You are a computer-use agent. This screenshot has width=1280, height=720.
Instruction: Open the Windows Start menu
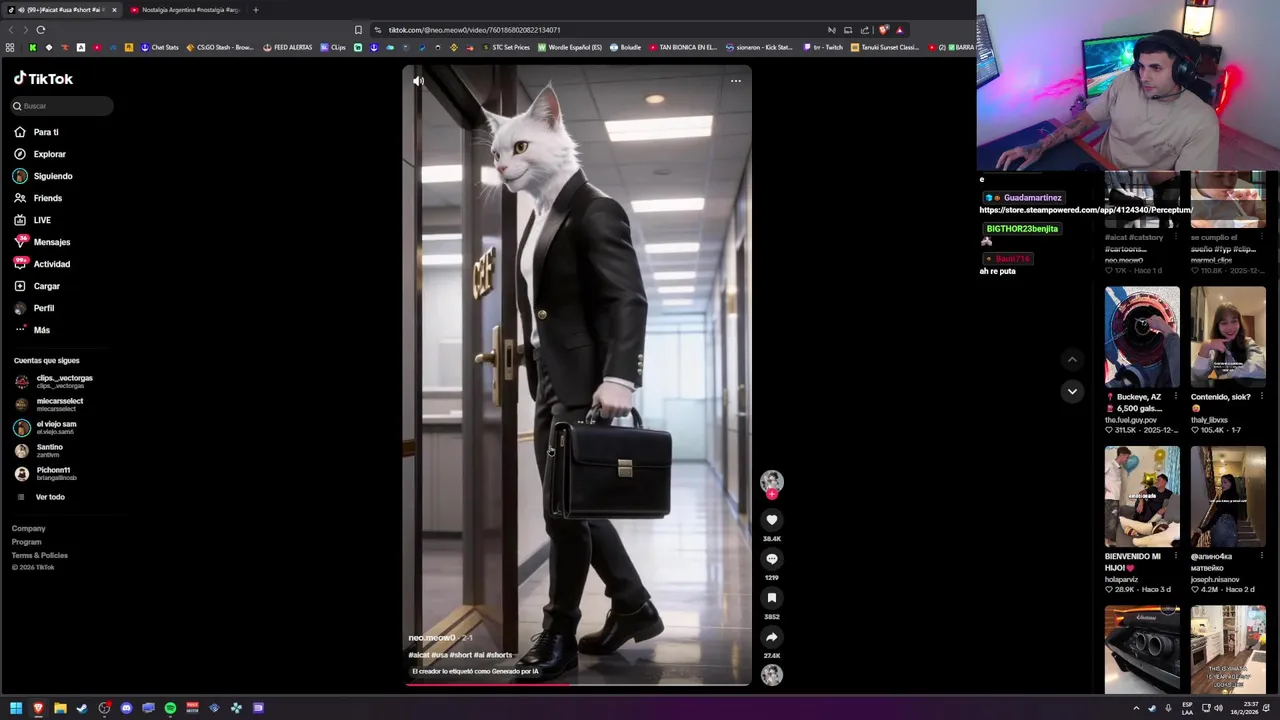16,708
